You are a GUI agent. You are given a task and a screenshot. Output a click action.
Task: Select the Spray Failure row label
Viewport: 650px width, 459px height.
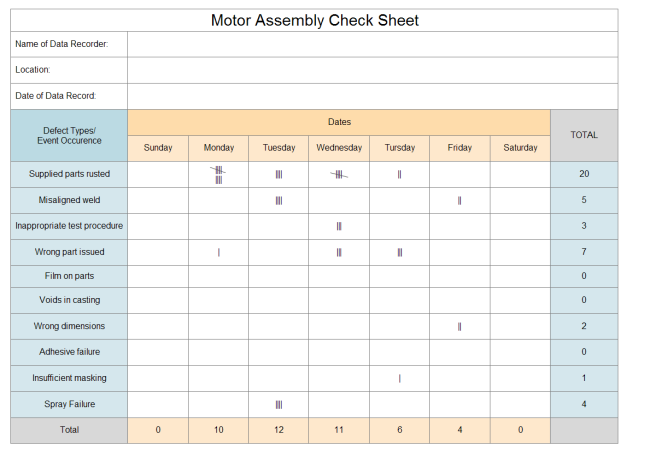(69, 404)
